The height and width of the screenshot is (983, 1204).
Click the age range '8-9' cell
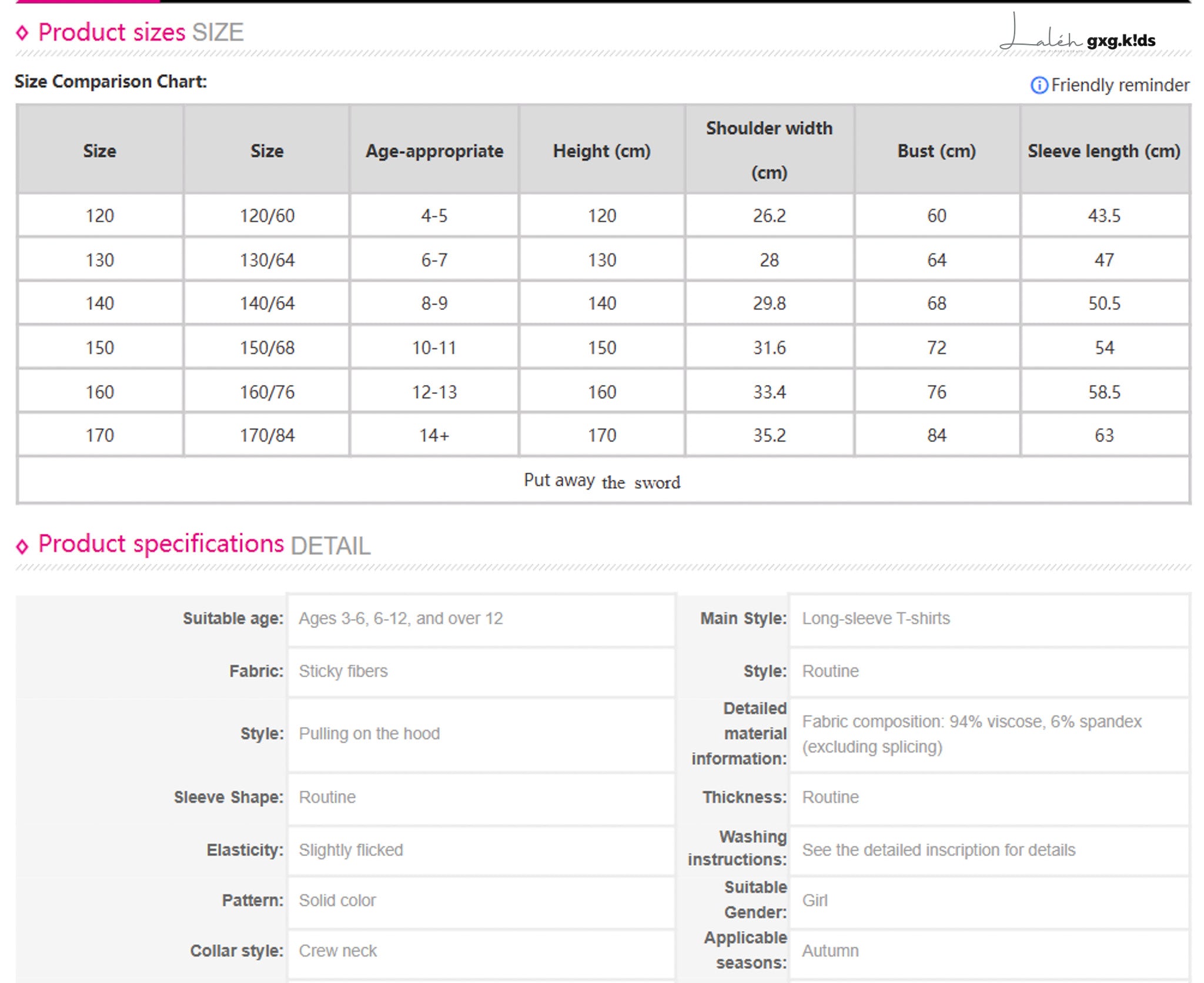(x=434, y=303)
